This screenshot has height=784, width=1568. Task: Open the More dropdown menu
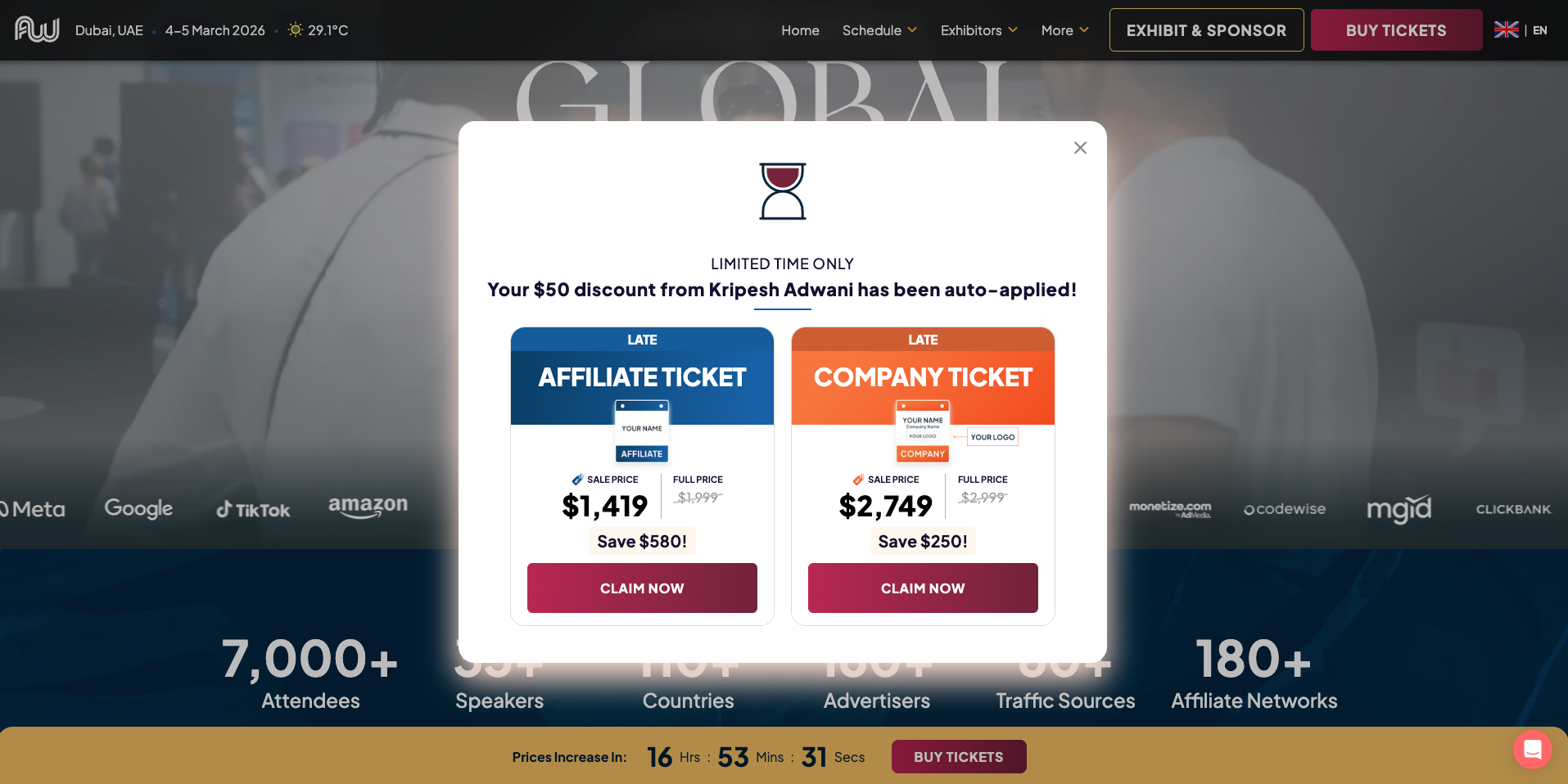tap(1064, 30)
